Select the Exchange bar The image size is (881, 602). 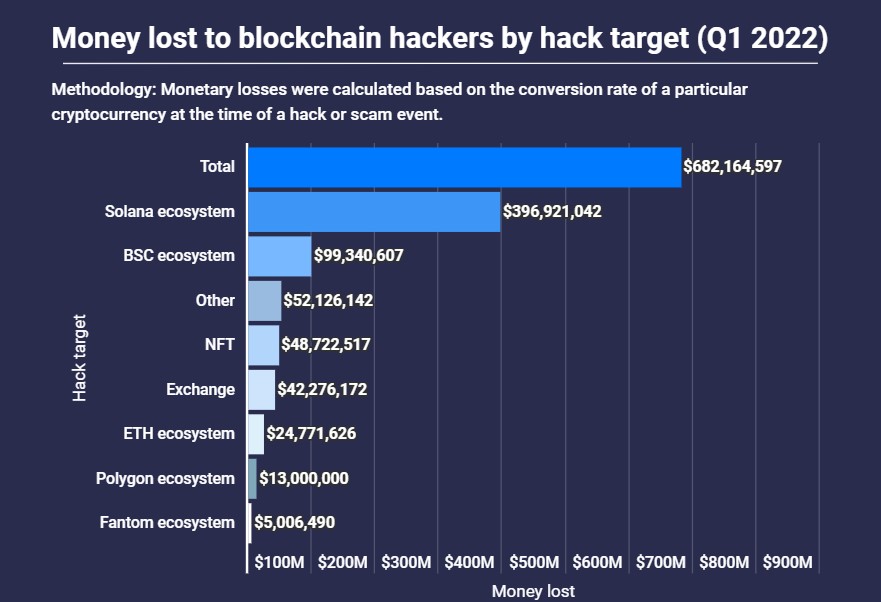point(262,390)
